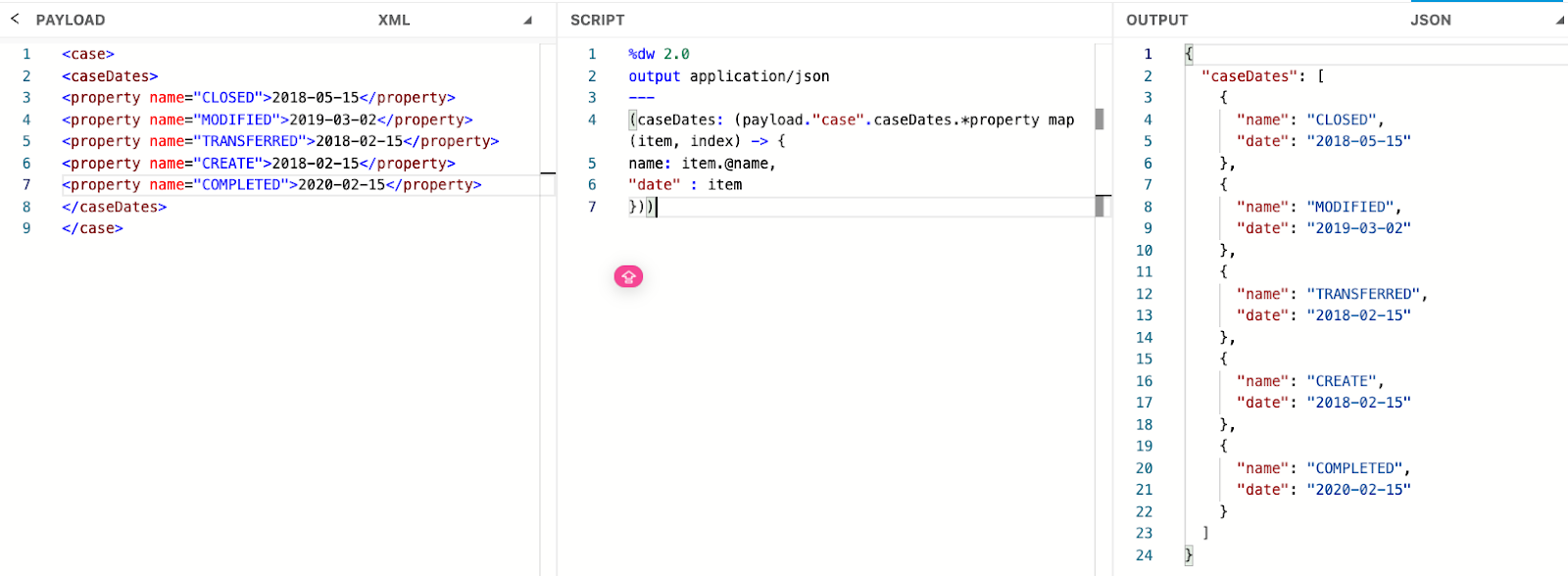The width and height of the screenshot is (1568, 576).
Task: Click the </case> closing tag
Action: (x=93, y=228)
